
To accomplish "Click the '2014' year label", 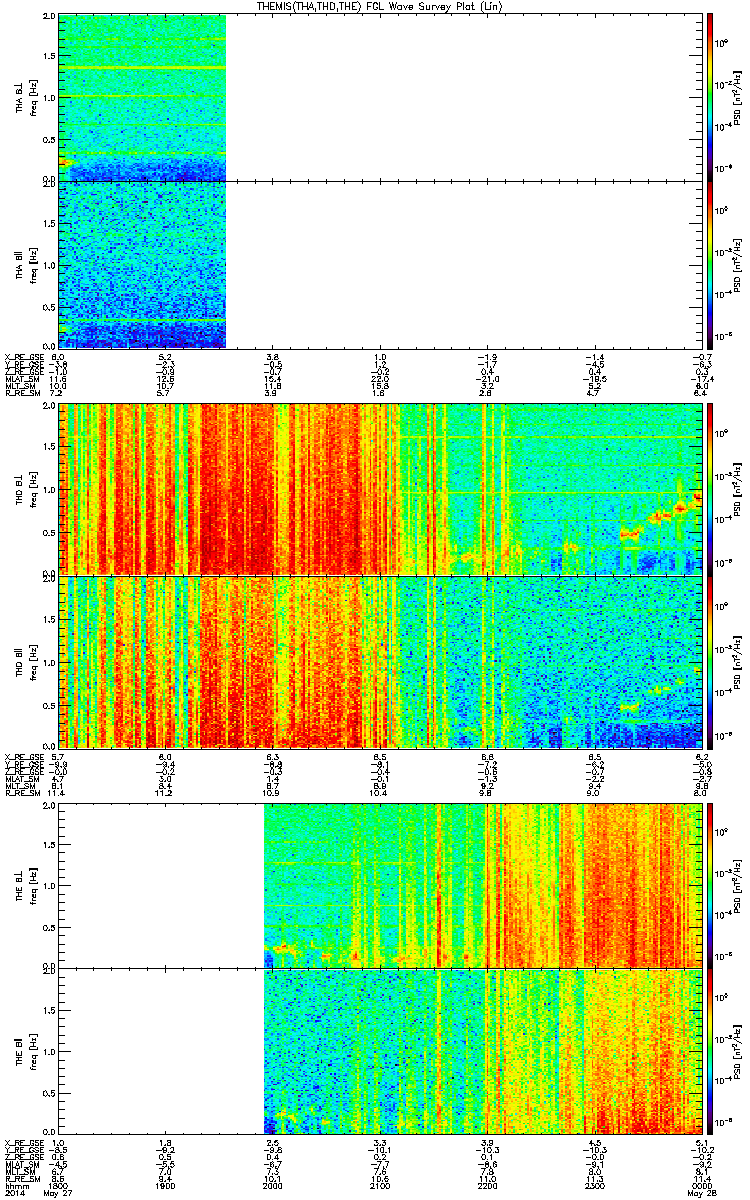I will tap(14, 1193).
